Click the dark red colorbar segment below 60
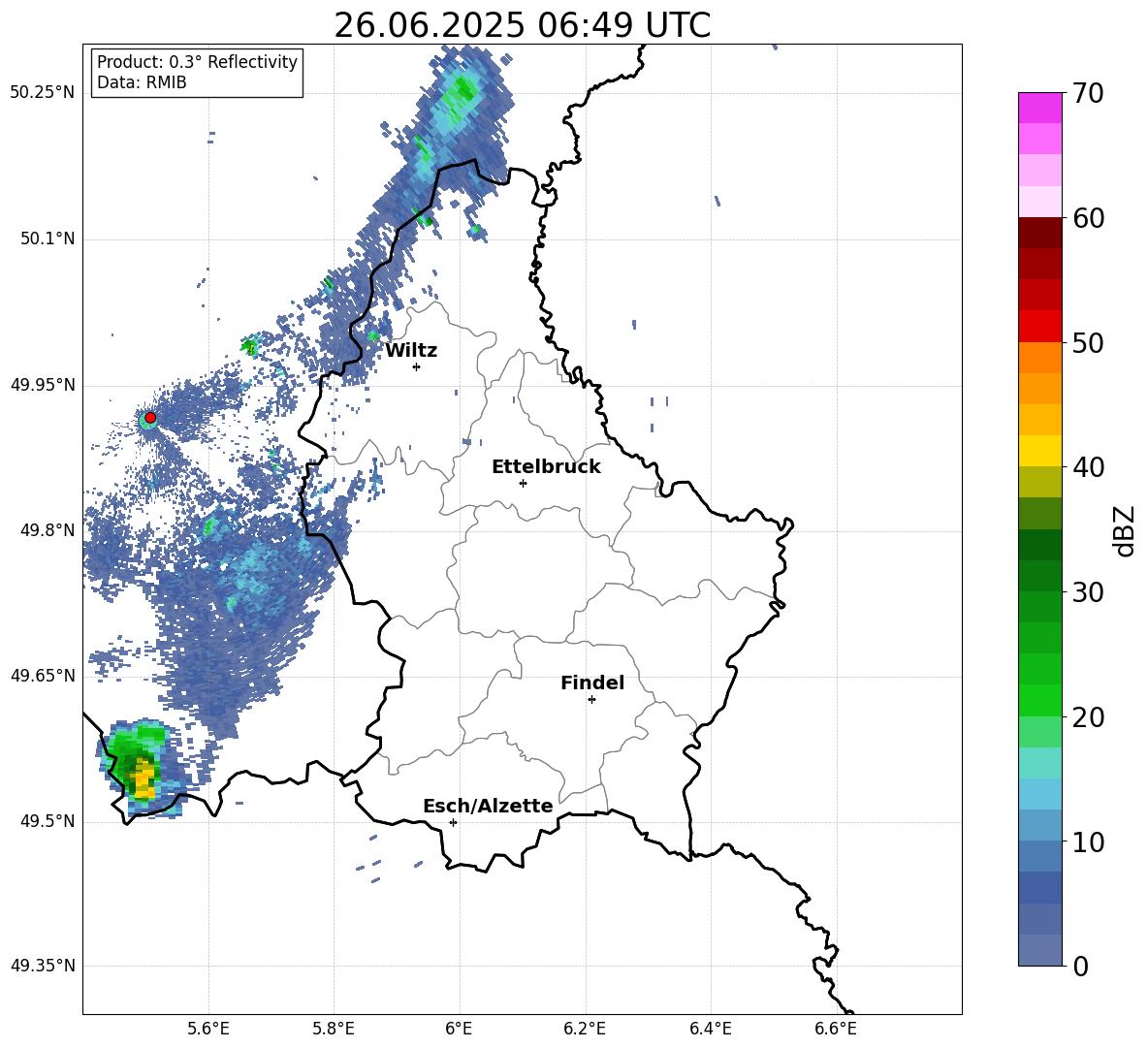This screenshot has width=1148, height=1048. point(1039,233)
